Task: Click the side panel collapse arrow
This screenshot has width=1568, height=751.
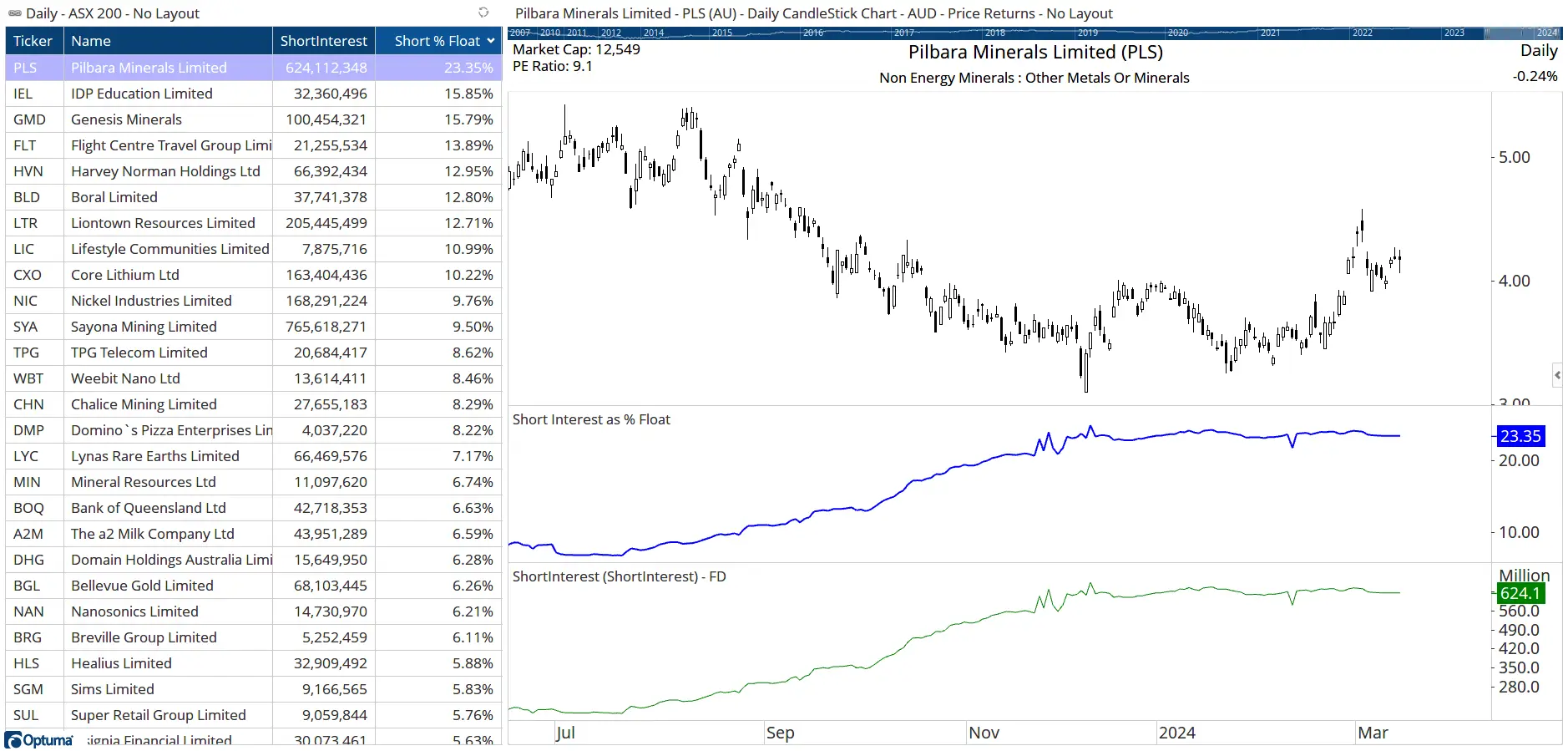Action: 1557,375
